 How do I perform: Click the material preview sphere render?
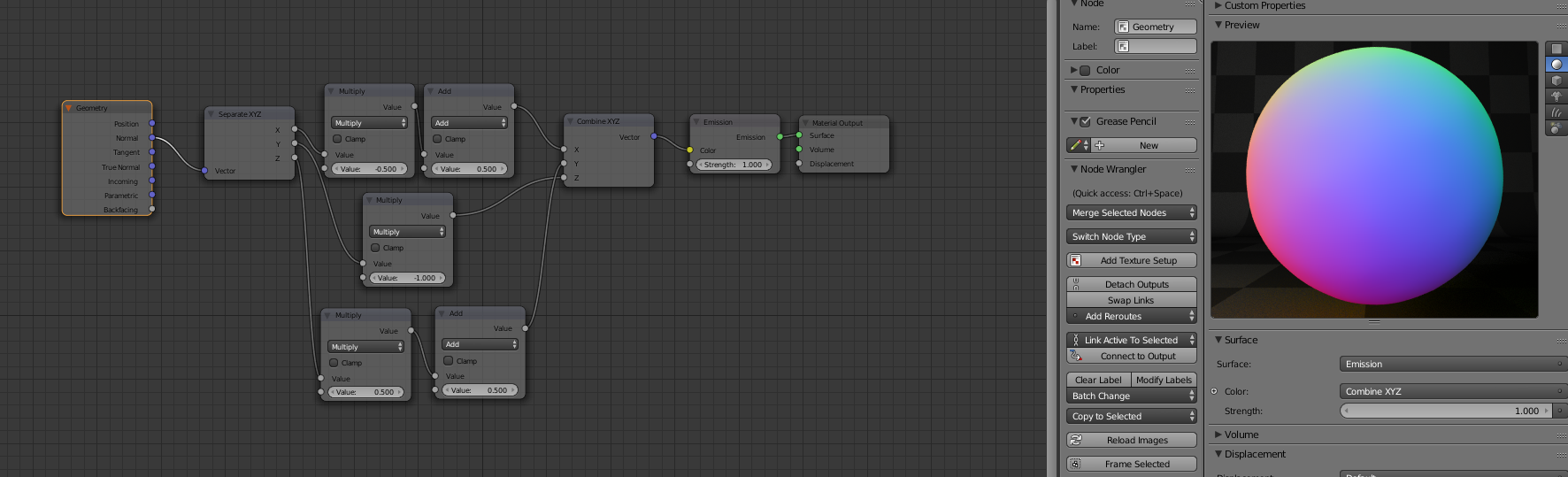point(1374,174)
